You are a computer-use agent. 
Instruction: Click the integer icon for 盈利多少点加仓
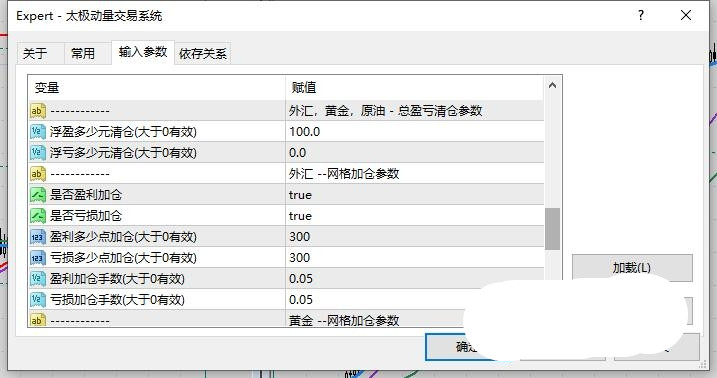coord(38,237)
